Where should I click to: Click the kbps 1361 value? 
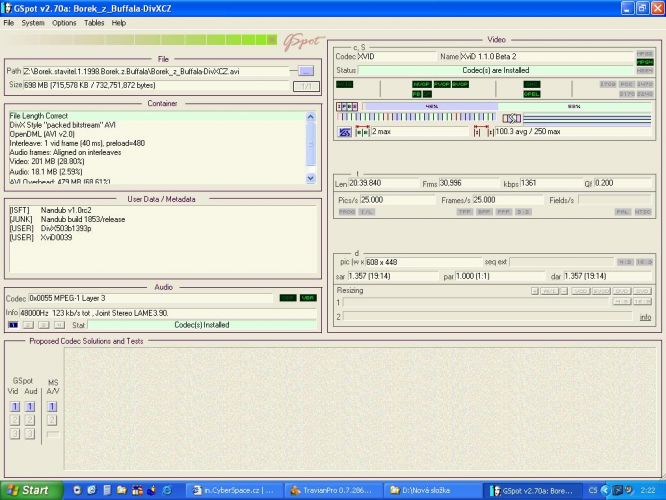[x=549, y=183]
